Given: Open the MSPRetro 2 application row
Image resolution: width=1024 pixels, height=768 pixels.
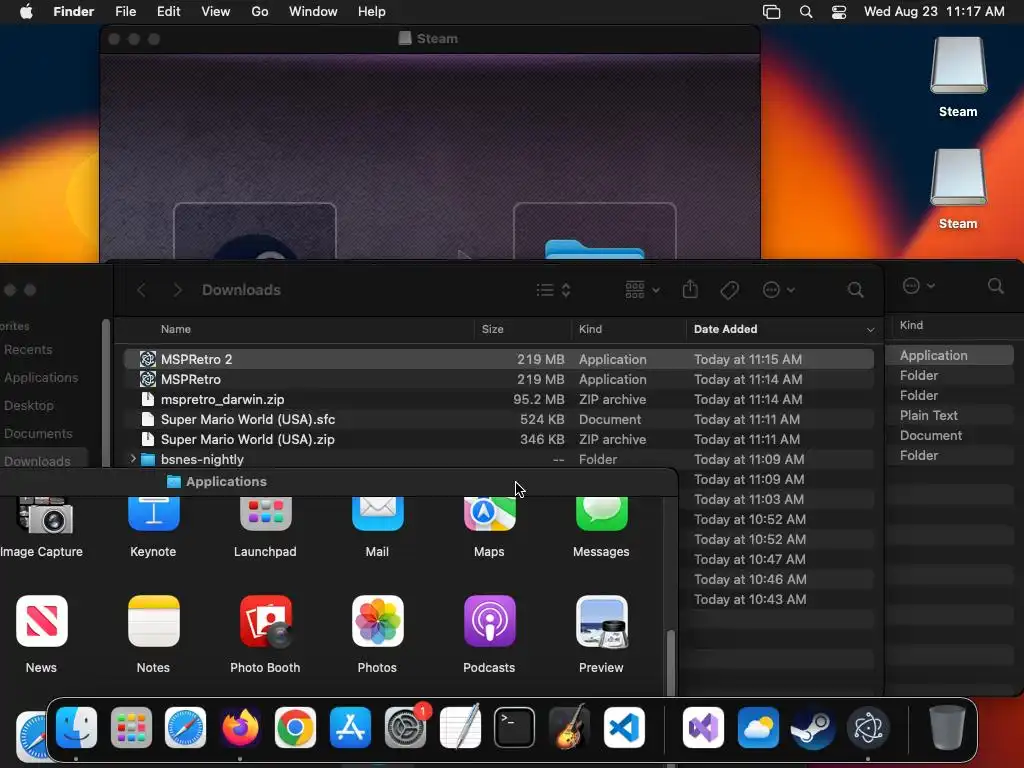Looking at the screenshot, I should (x=498, y=359).
